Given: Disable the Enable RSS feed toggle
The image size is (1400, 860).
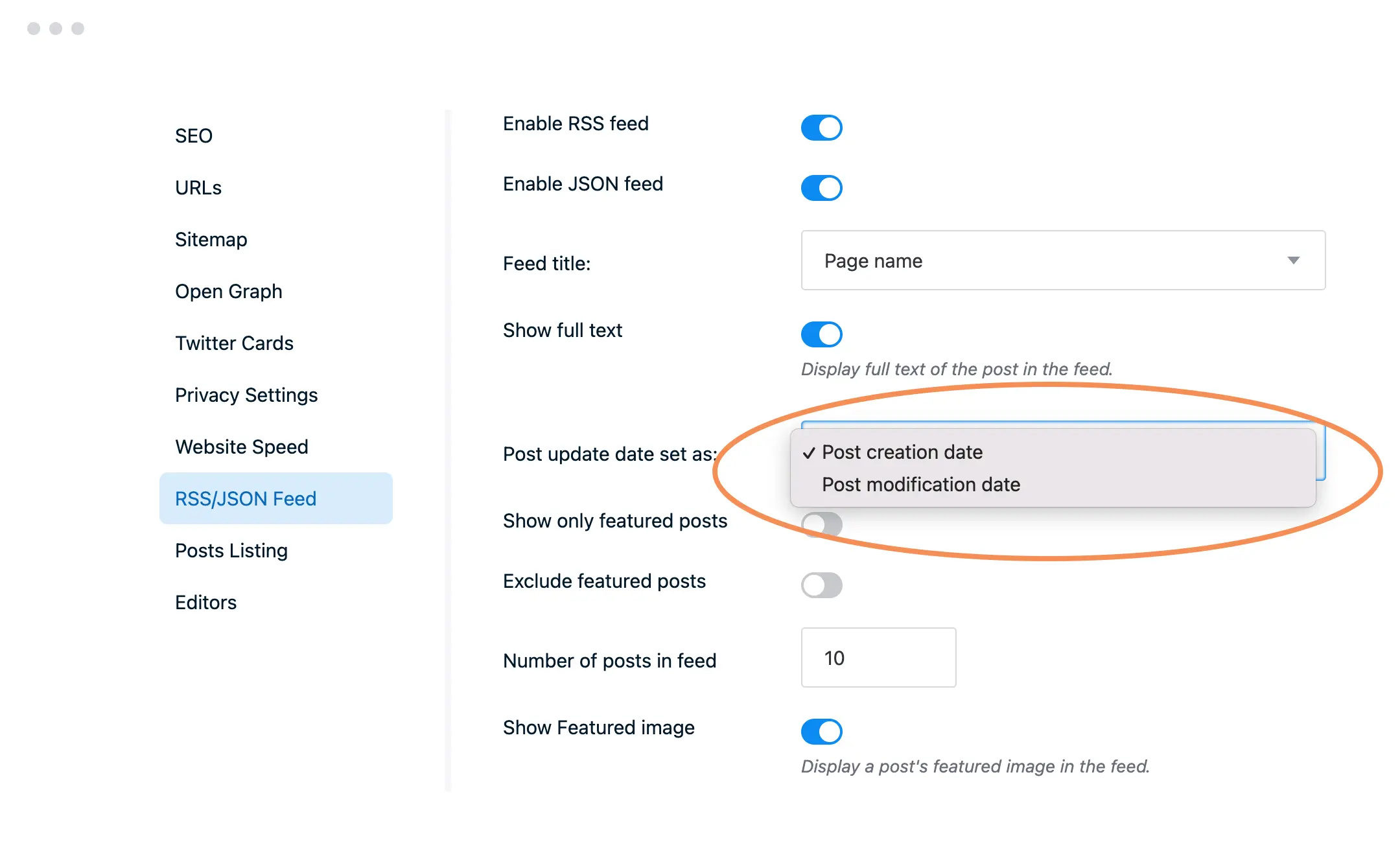Looking at the screenshot, I should (821, 128).
